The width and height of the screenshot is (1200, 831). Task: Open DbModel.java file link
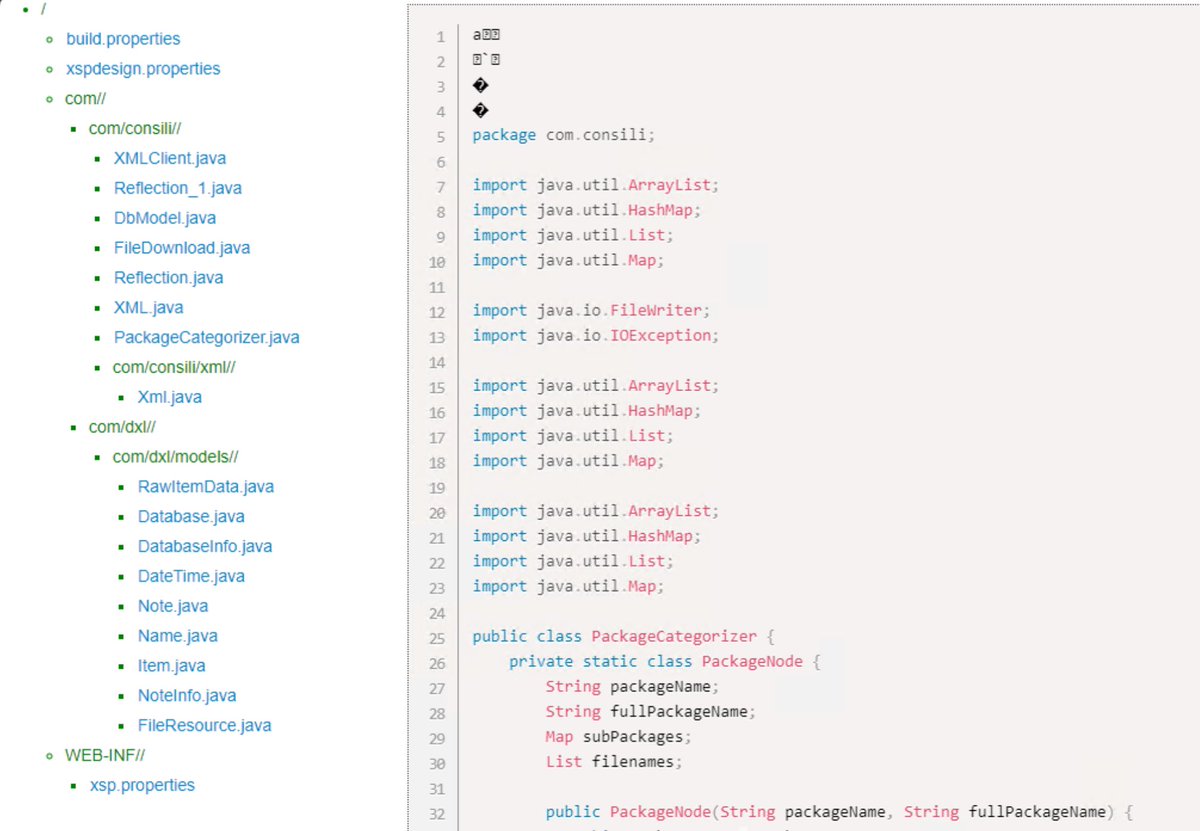165,218
